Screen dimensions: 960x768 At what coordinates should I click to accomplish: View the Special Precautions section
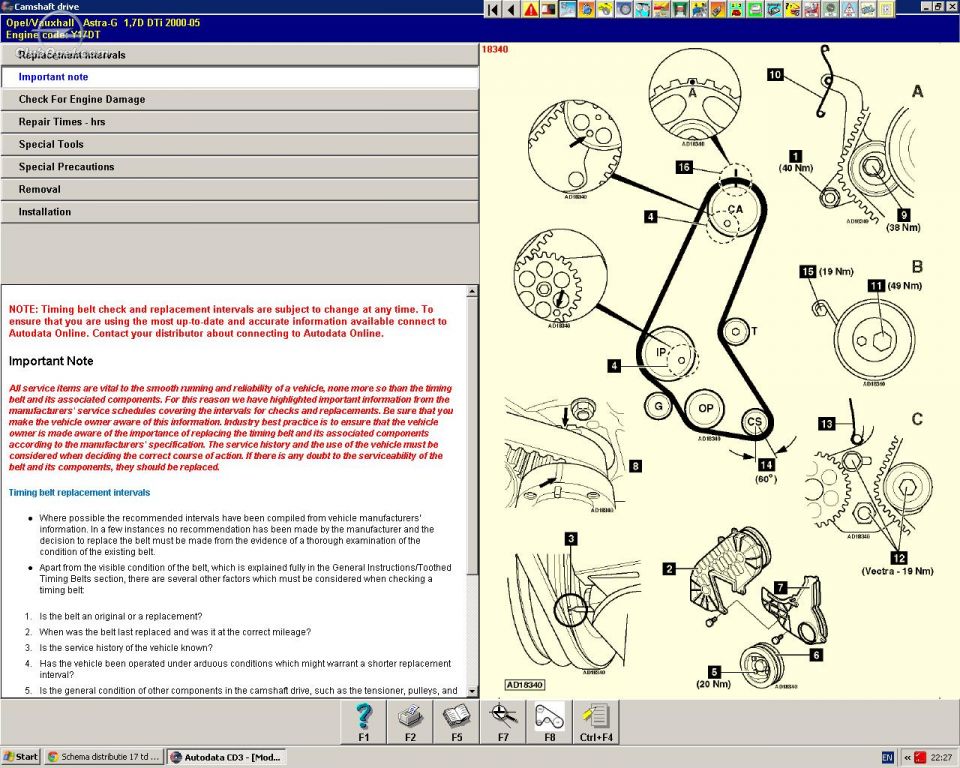click(x=239, y=167)
